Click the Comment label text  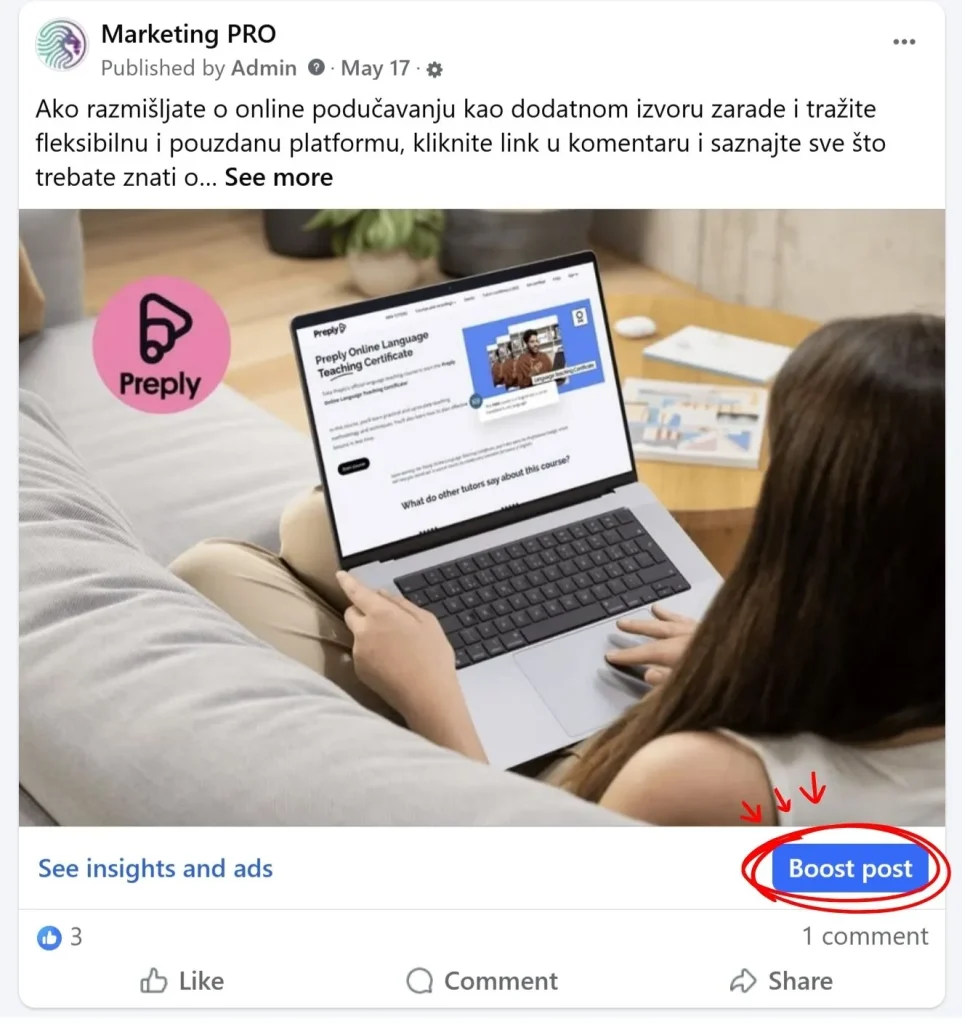(501, 981)
